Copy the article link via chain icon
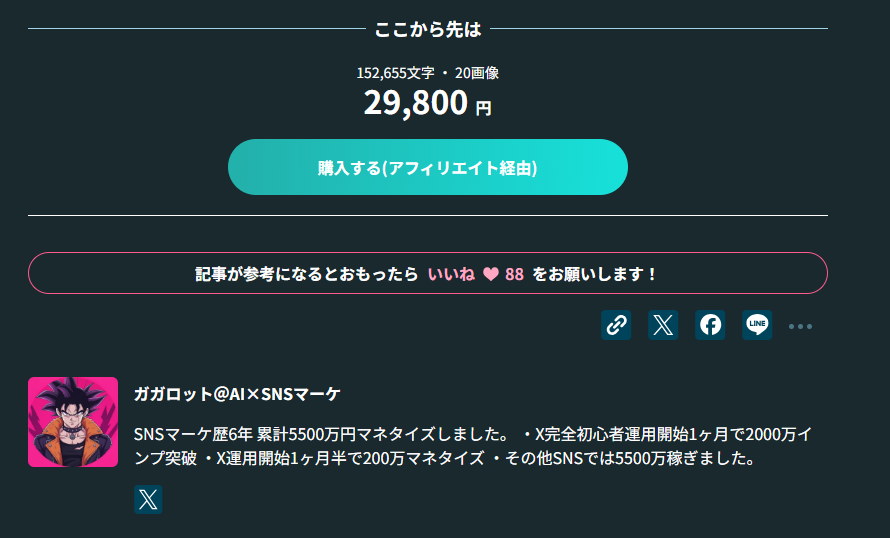Image resolution: width=890 pixels, height=538 pixels. (616, 324)
